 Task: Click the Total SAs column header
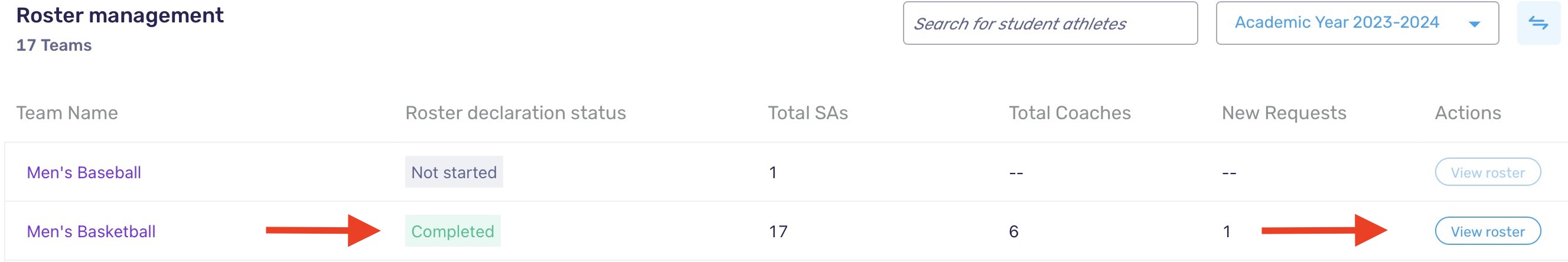807,113
